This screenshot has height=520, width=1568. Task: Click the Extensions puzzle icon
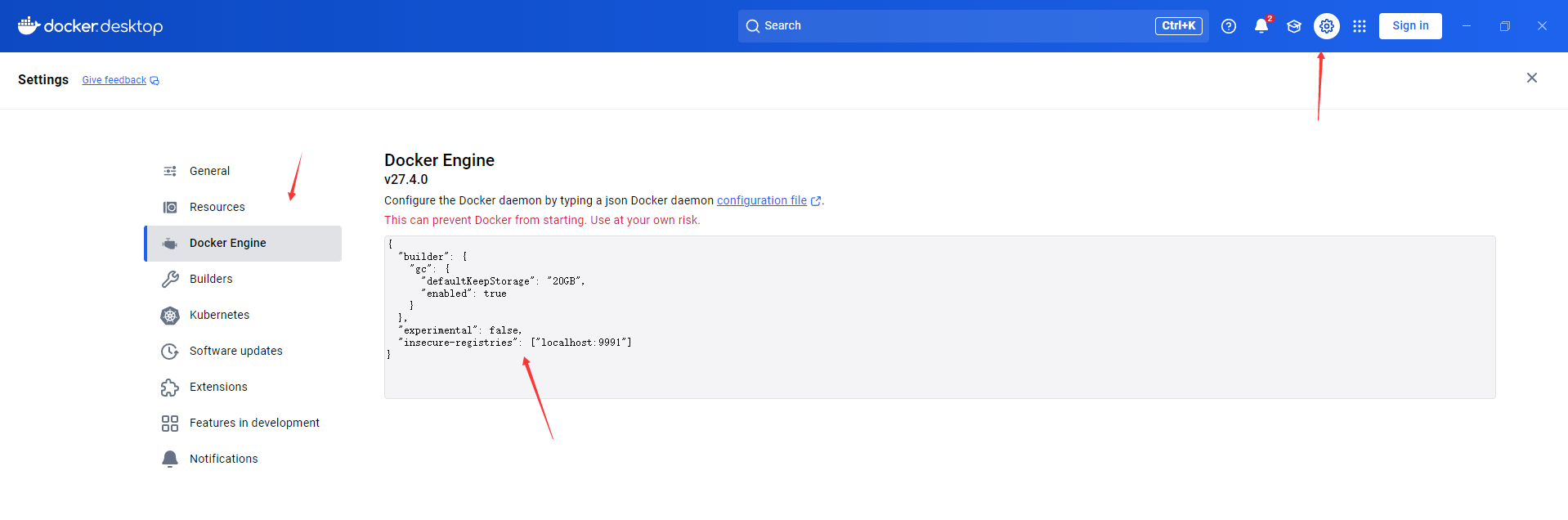point(170,387)
